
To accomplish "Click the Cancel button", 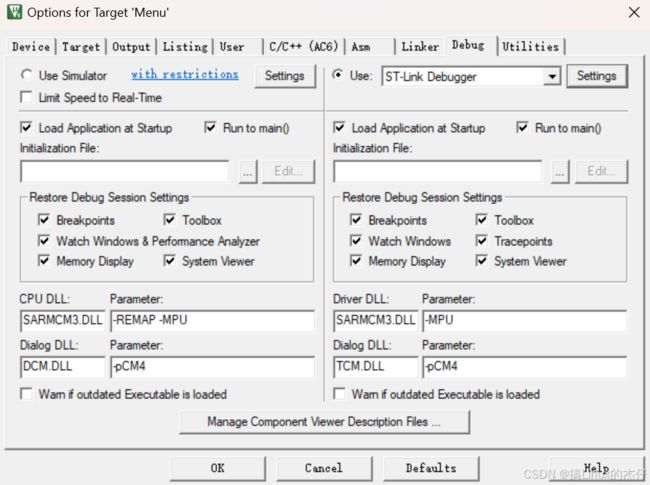I will [x=324, y=468].
